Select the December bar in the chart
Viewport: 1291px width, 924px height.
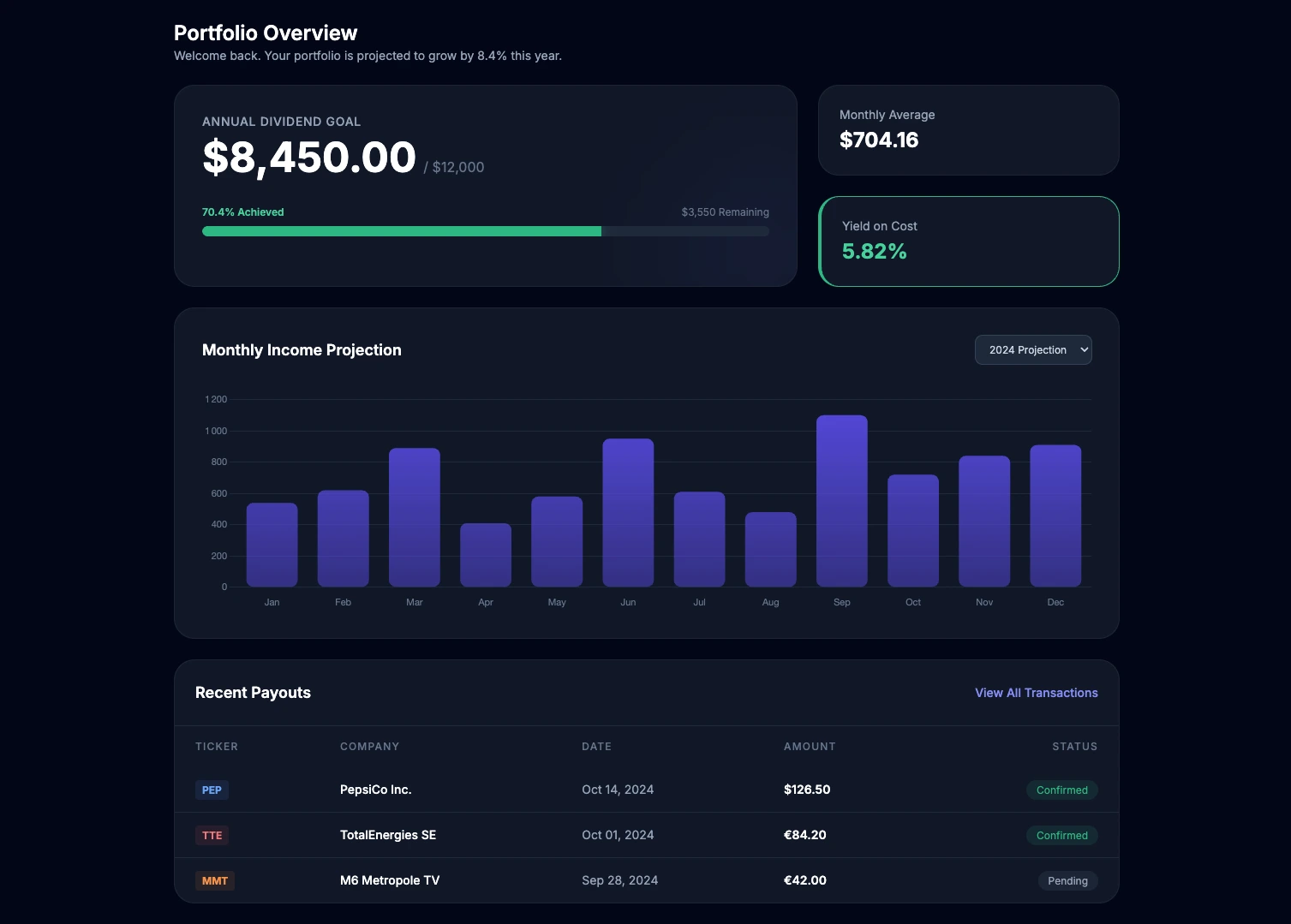tap(1055, 514)
